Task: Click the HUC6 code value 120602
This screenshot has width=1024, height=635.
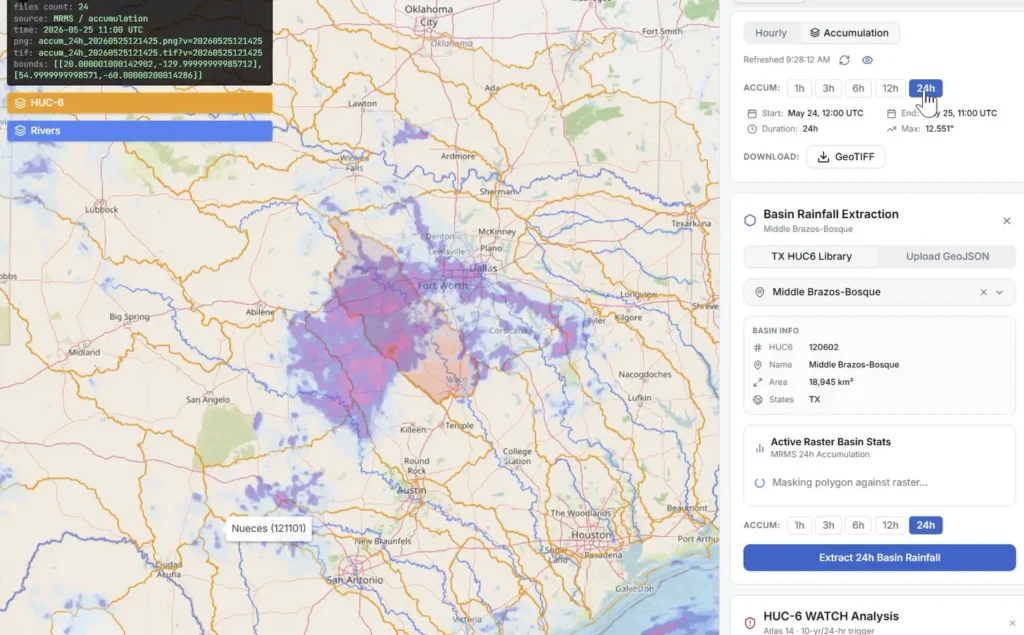Action: [x=824, y=348]
